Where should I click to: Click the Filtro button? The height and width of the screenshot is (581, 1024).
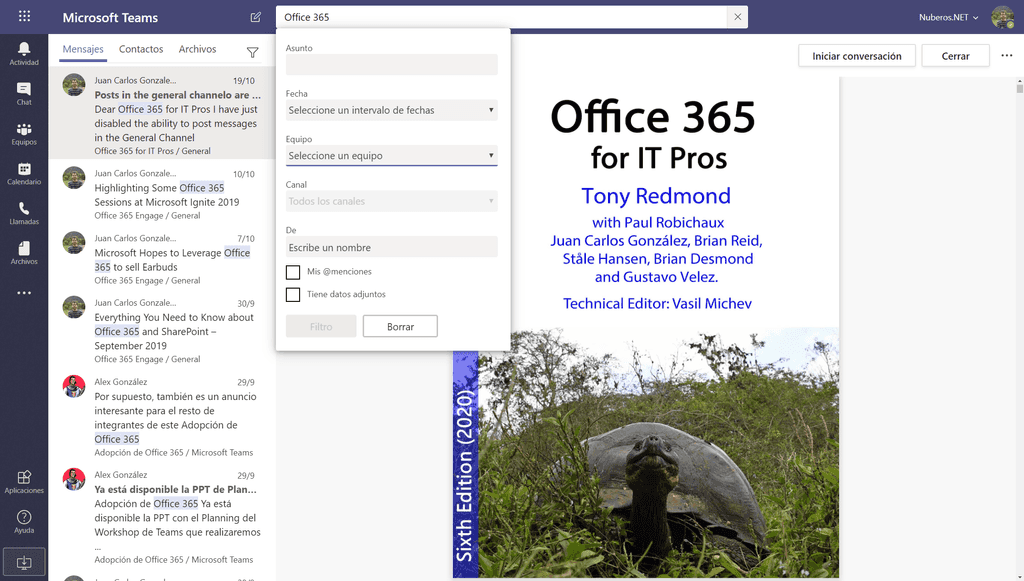(x=321, y=326)
